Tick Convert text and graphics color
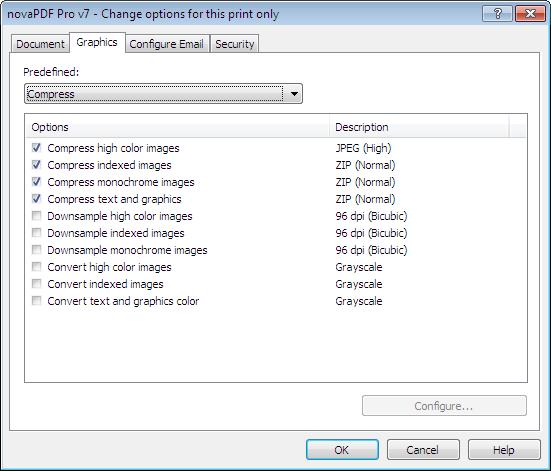This screenshot has width=551, height=471. click(37, 301)
